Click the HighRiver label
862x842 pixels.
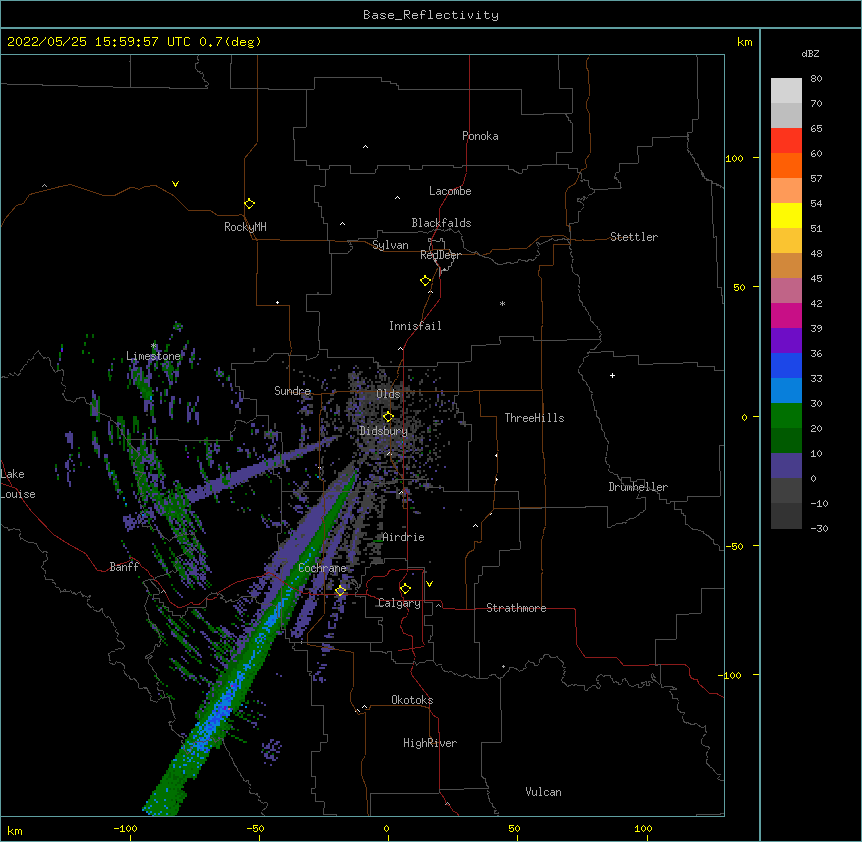tap(430, 743)
